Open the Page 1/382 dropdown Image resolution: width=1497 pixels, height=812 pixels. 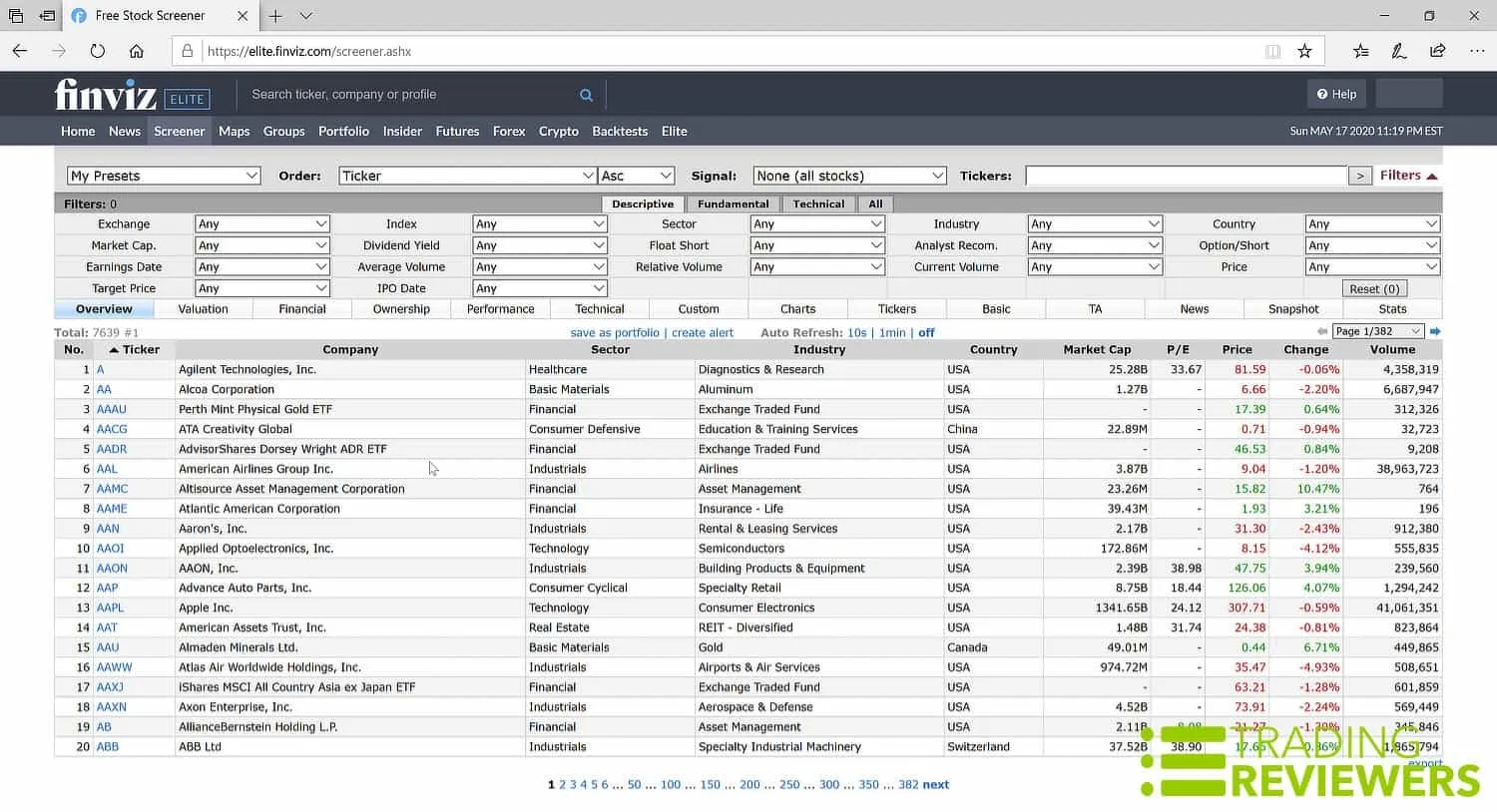(x=1378, y=331)
